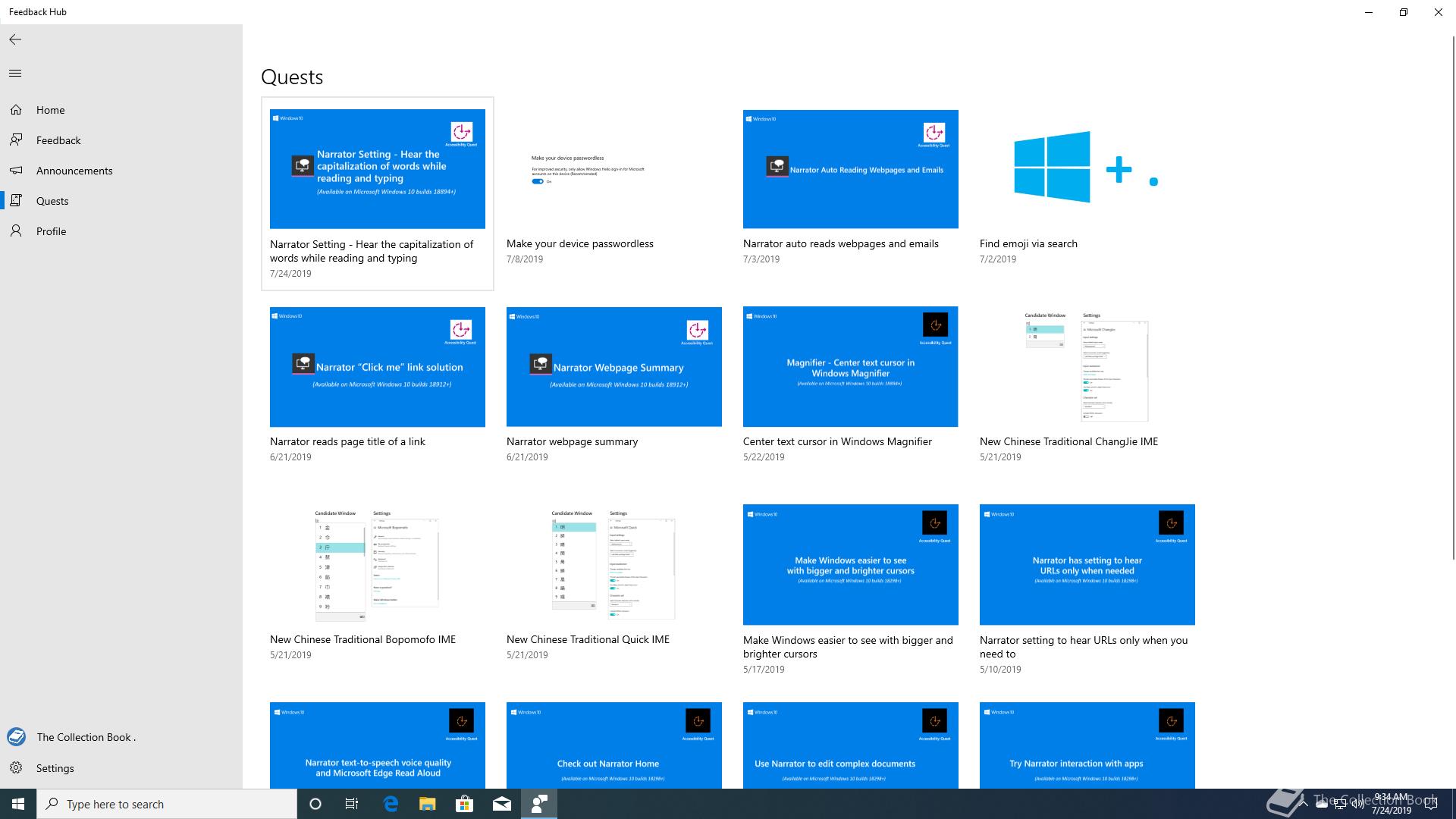This screenshot has height=819, width=1456.
Task: Open Narrator text-to-speech voice quality thumbnail
Action: coord(378,745)
